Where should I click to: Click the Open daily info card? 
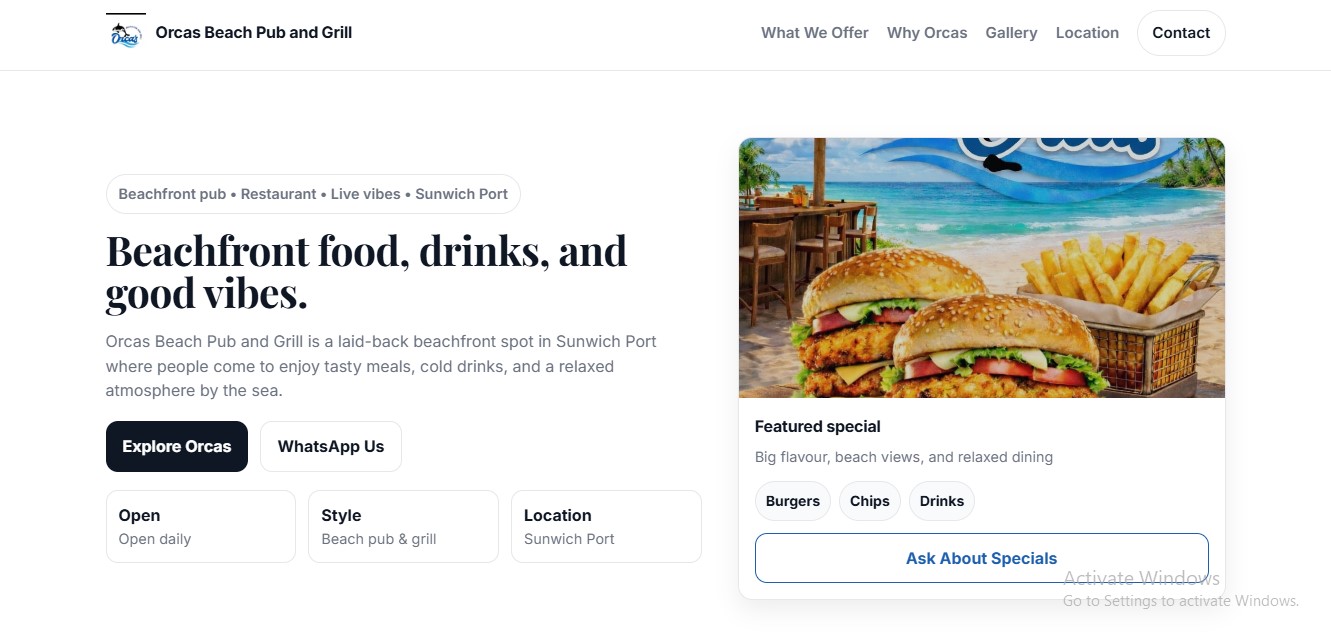pos(200,526)
